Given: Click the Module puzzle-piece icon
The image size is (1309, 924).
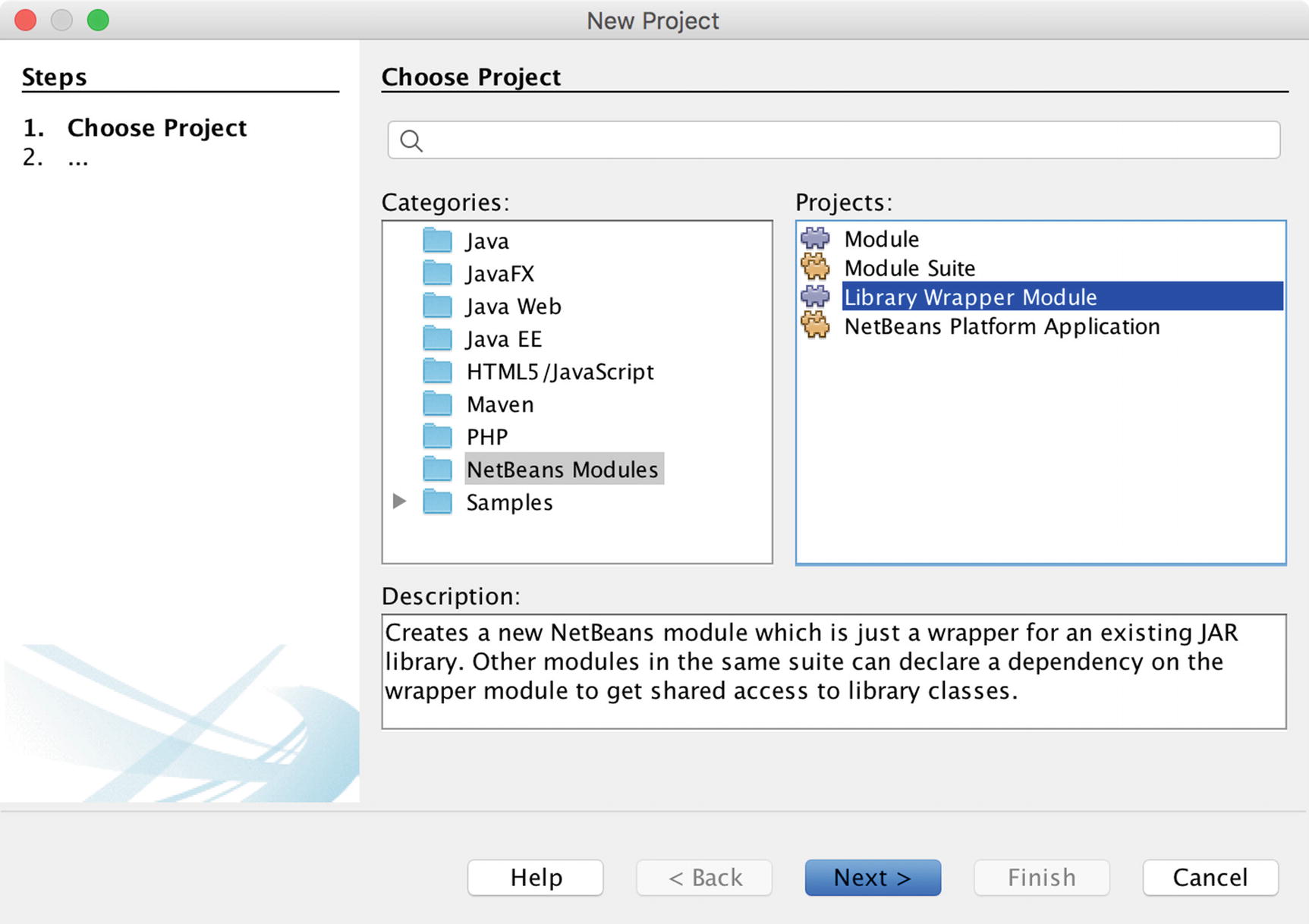Looking at the screenshot, I should point(816,238).
